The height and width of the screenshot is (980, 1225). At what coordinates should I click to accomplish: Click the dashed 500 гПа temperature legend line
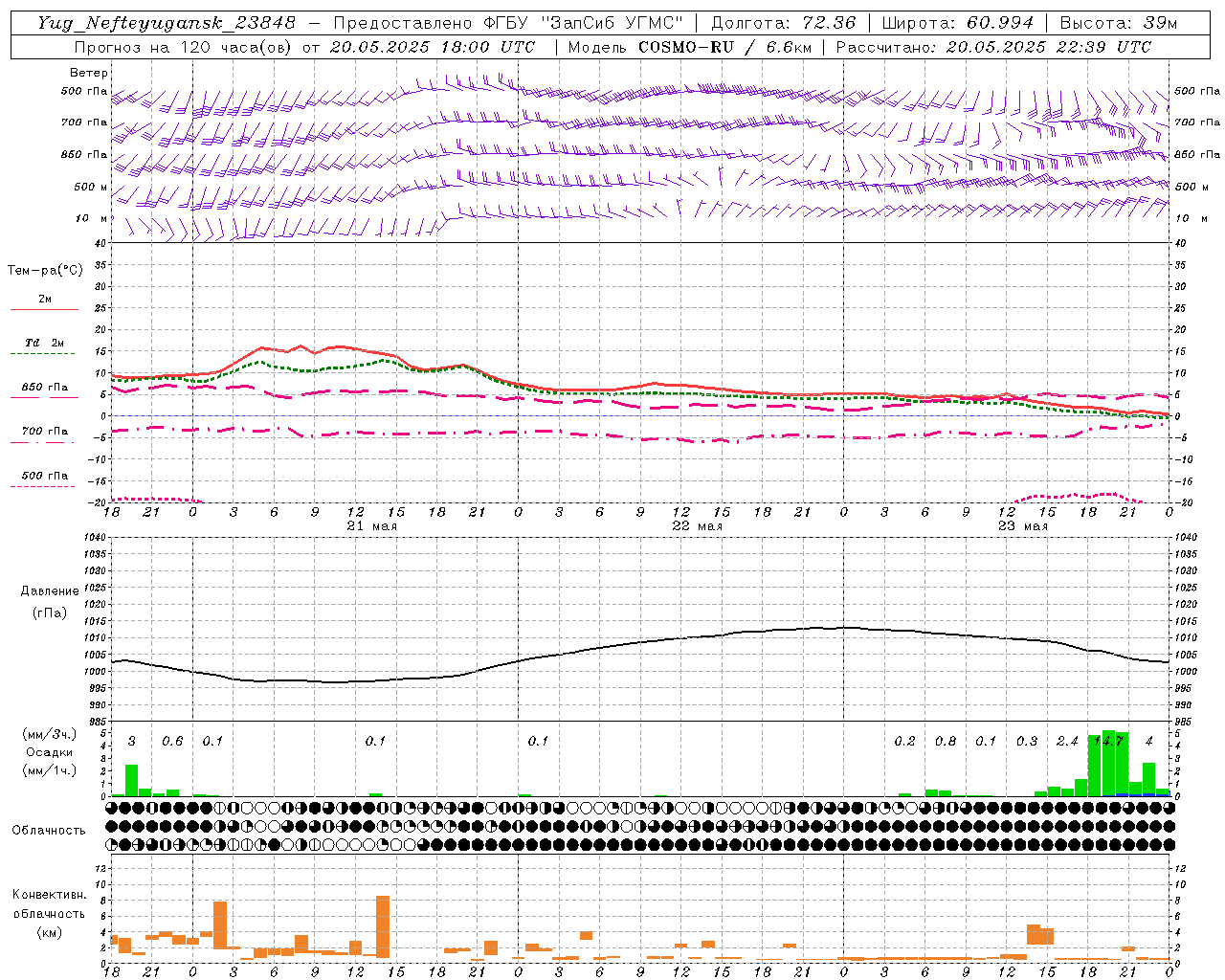tap(42, 486)
